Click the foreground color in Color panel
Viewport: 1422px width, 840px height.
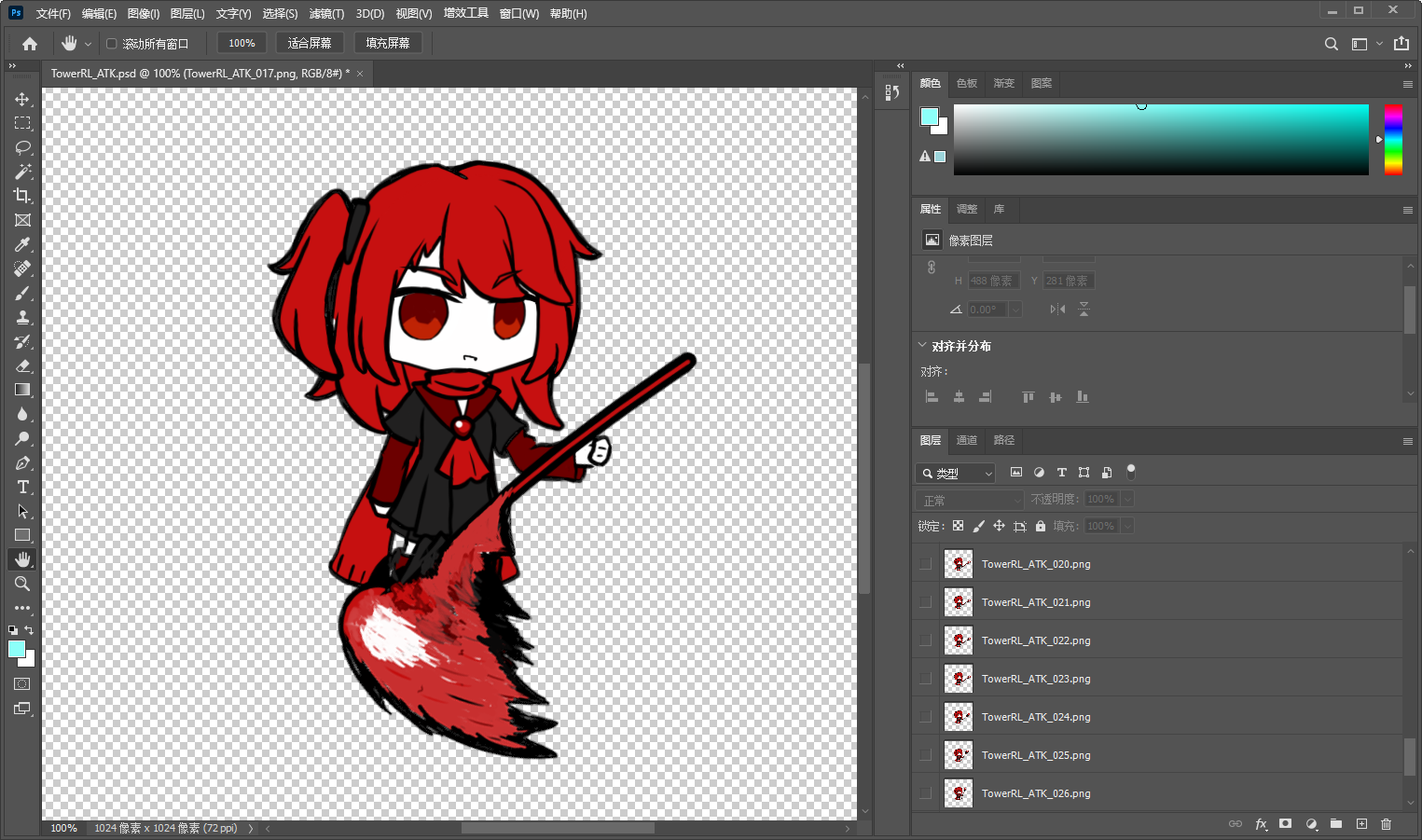930,117
